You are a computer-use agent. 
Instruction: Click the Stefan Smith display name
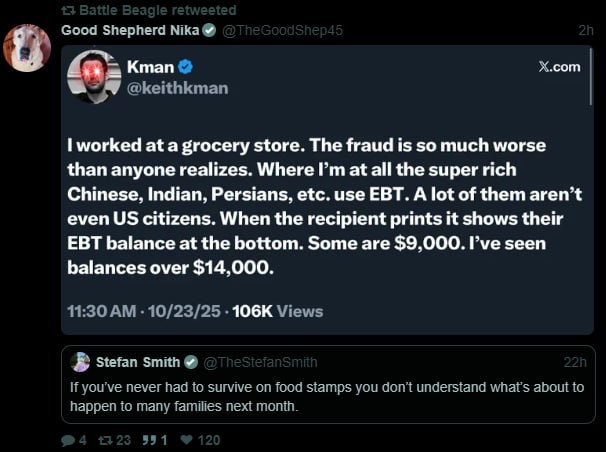[x=138, y=362]
